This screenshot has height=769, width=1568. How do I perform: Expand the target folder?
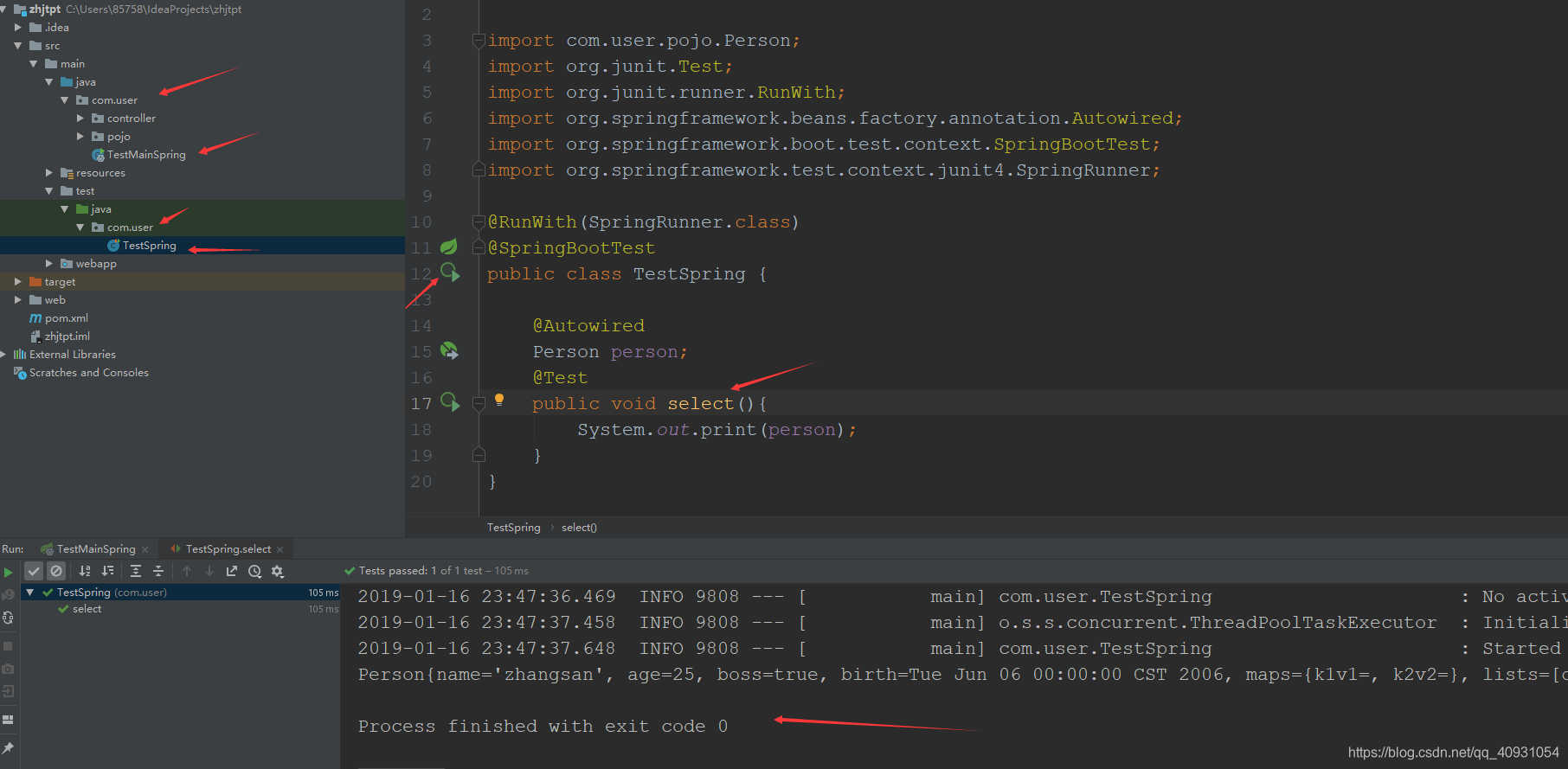[x=18, y=282]
